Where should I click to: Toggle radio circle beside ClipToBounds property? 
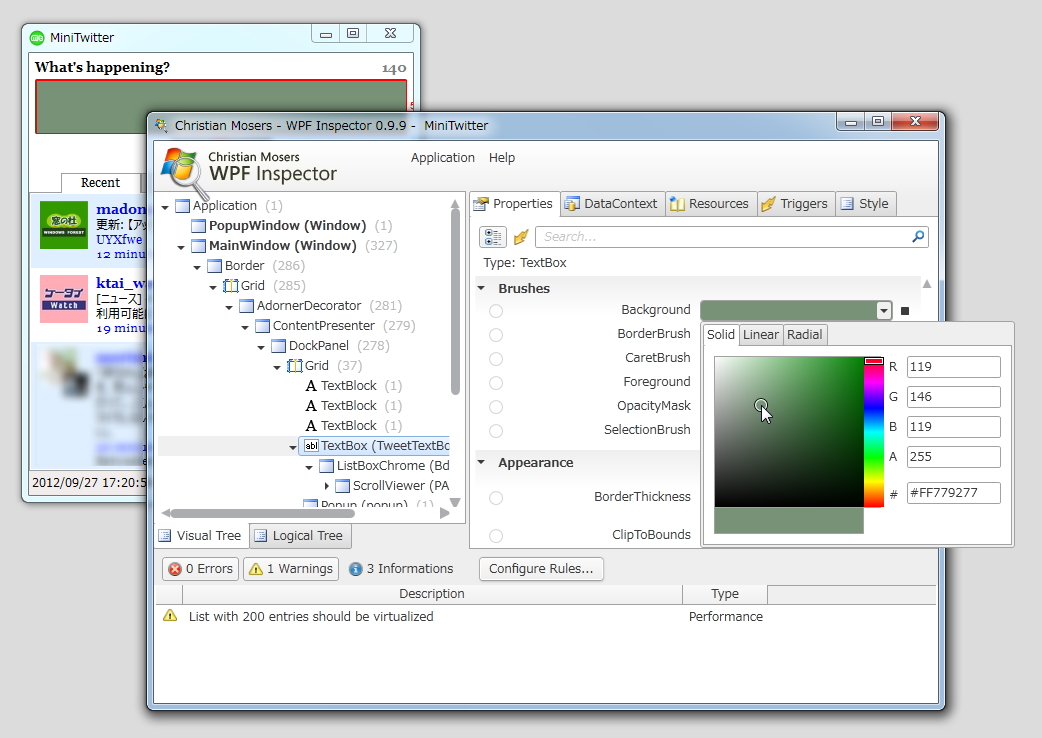coord(496,535)
